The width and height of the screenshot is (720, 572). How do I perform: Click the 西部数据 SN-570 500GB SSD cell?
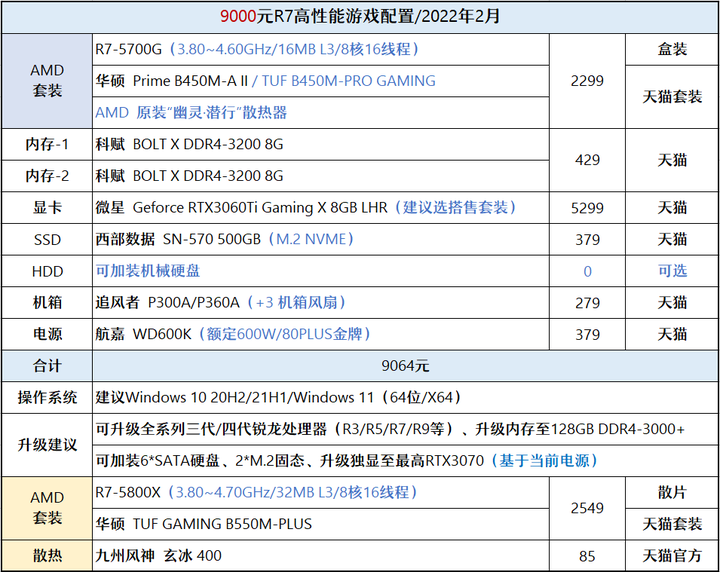321,240
